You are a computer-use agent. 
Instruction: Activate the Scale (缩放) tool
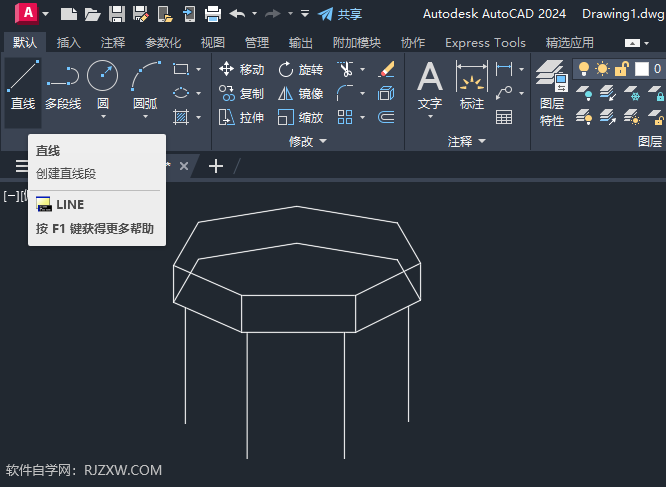[x=301, y=117]
